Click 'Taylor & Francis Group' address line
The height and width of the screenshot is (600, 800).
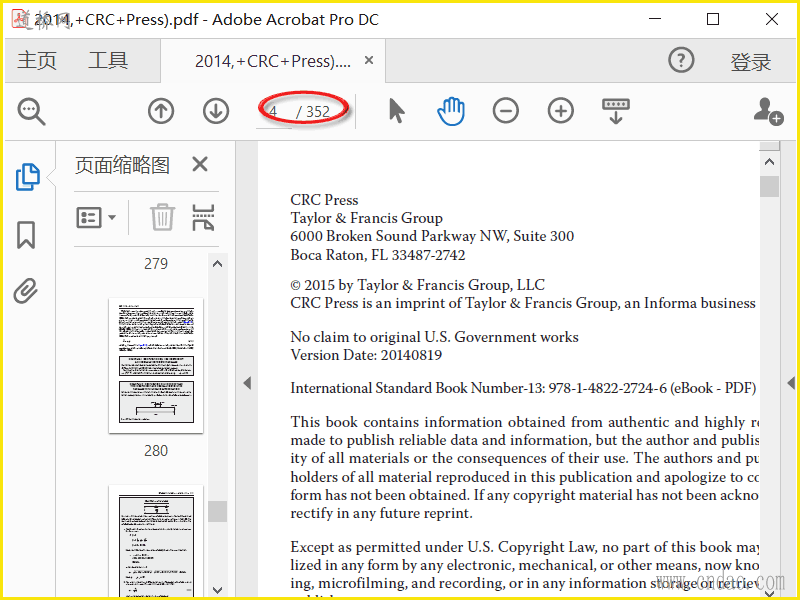click(366, 218)
